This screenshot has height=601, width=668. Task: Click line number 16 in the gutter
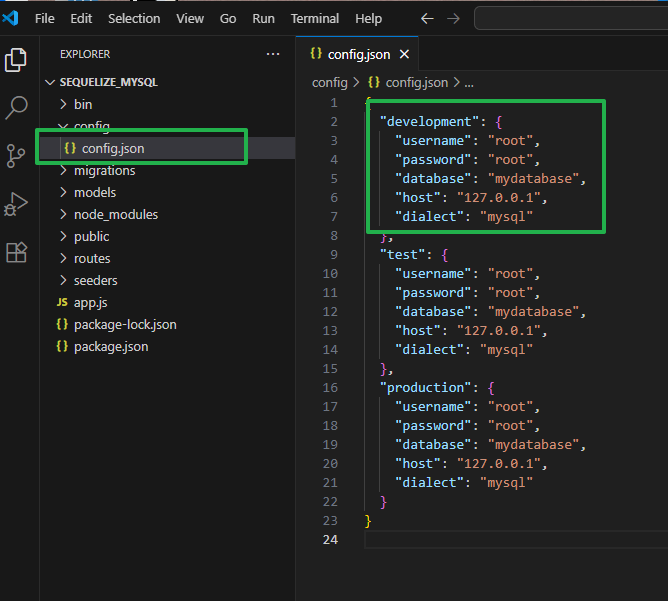[330, 388]
